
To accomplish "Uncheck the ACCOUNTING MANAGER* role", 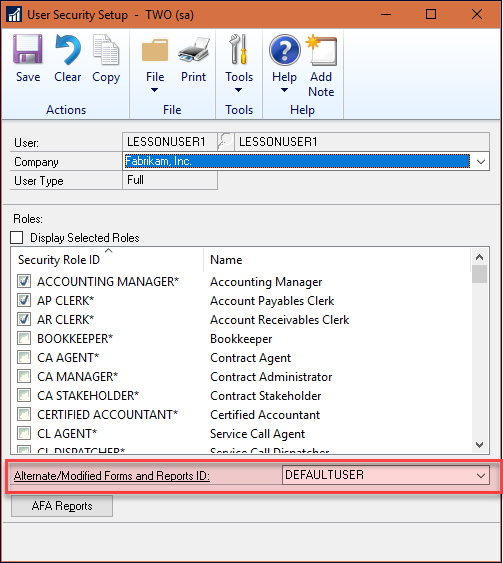I will [x=24, y=281].
